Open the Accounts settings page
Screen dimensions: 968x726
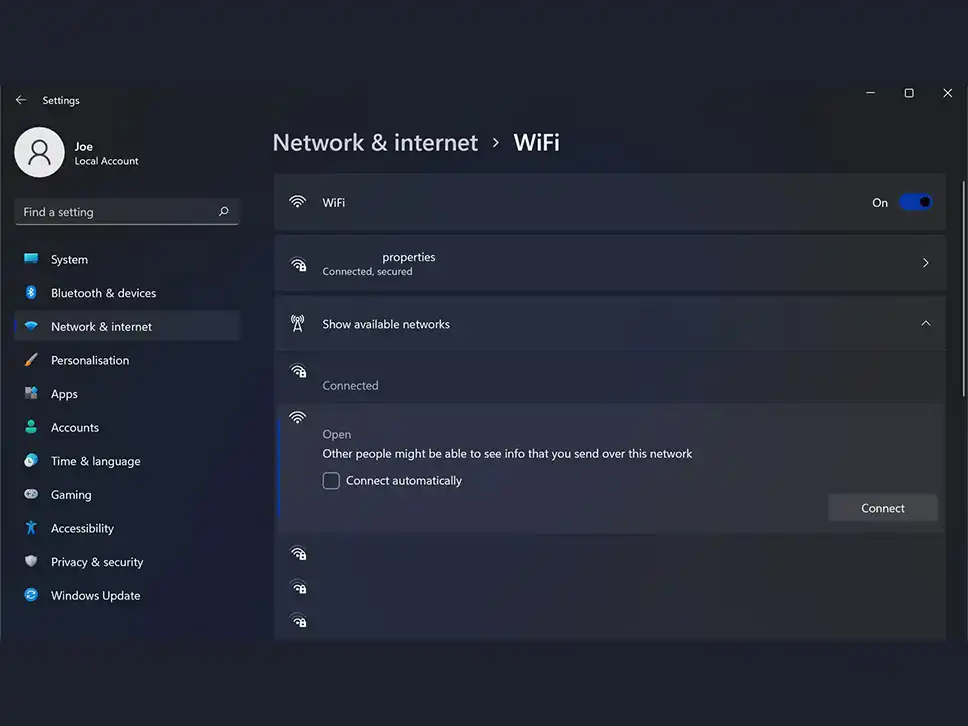point(75,428)
